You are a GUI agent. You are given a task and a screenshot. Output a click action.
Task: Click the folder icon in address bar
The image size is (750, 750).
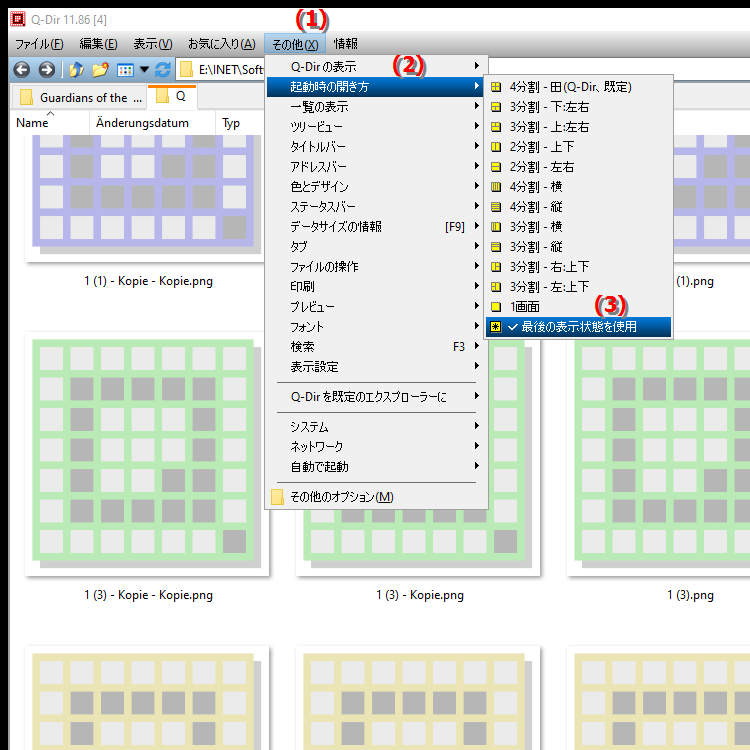coord(187,70)
